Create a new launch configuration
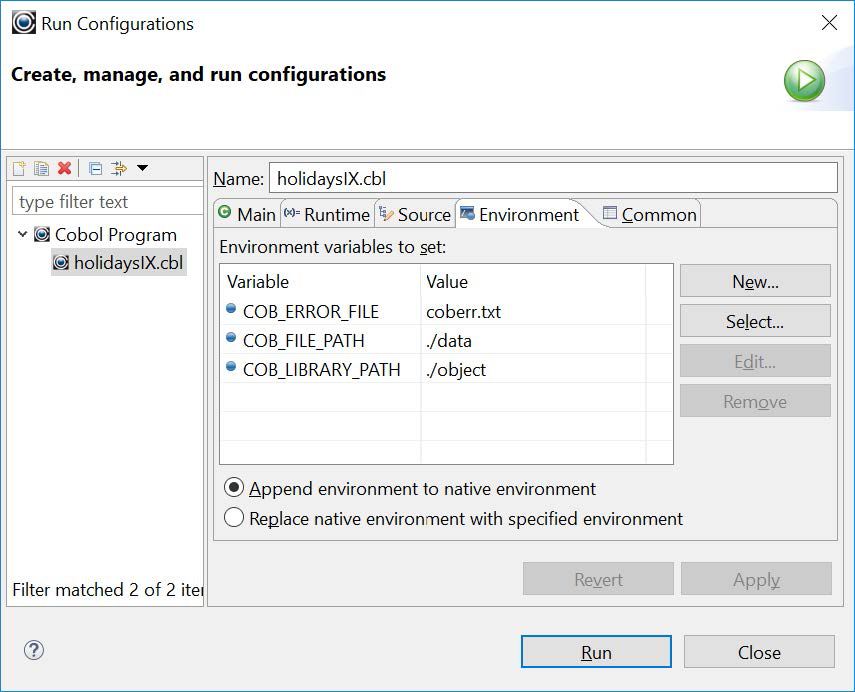Image resolution: width=855 pixels, height=692 pixels. tap(18, 168)
